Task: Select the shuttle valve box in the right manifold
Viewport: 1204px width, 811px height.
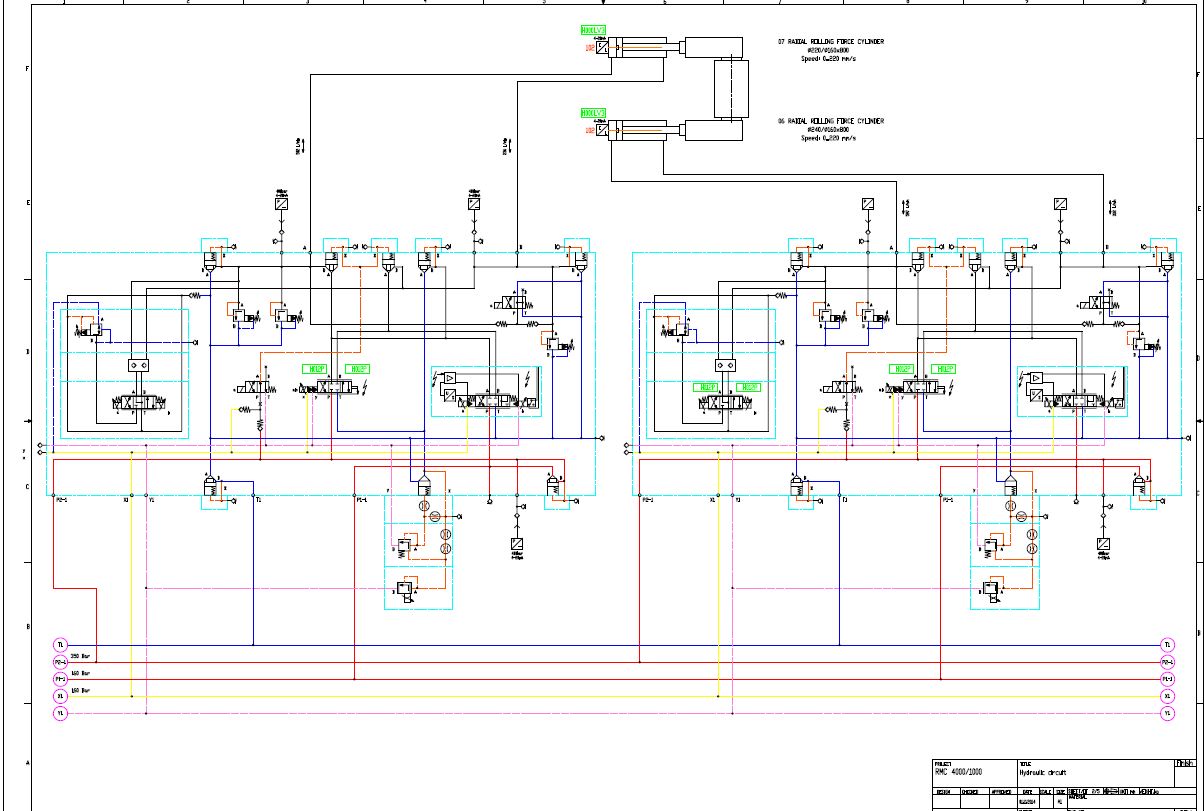Action: [x=724, y=366]
